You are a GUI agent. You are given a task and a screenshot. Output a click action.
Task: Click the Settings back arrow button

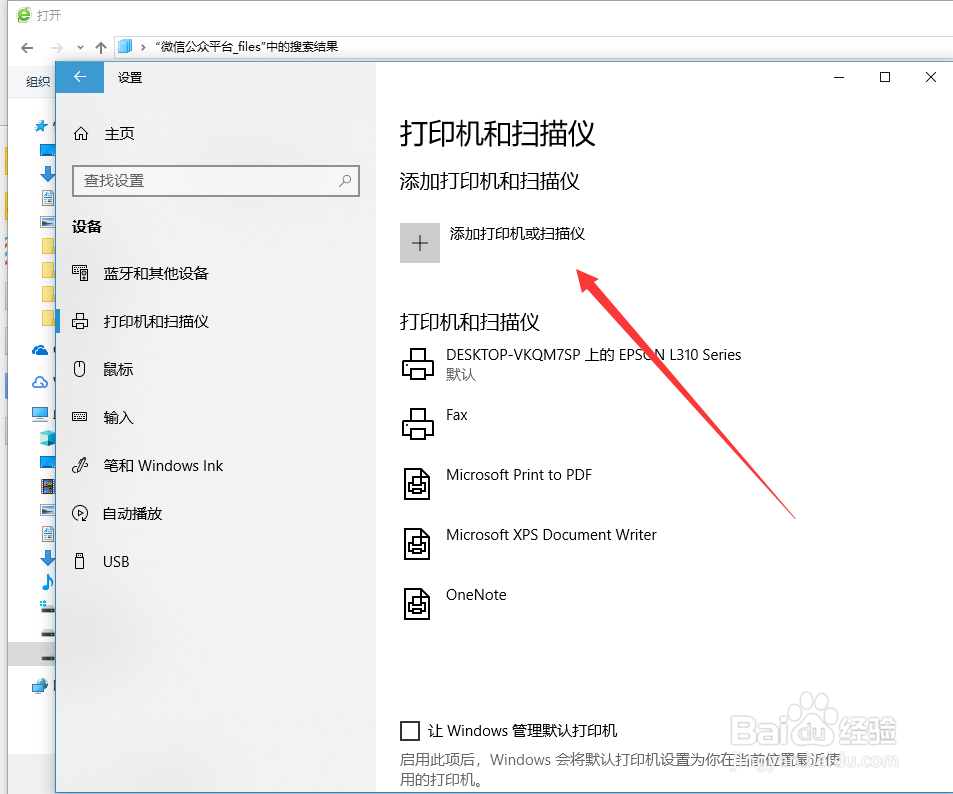coord(80,77)
